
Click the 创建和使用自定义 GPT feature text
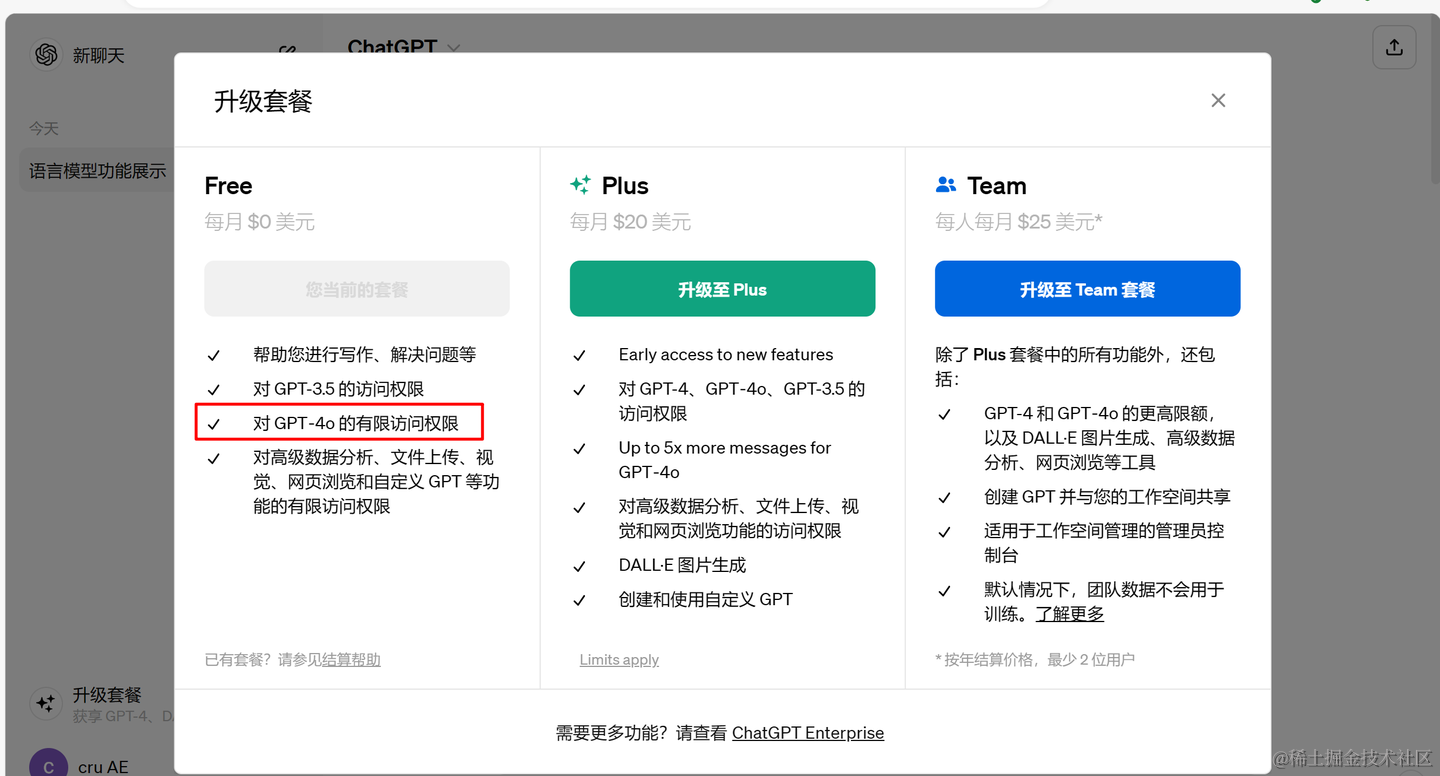click(x=706, y=599)
